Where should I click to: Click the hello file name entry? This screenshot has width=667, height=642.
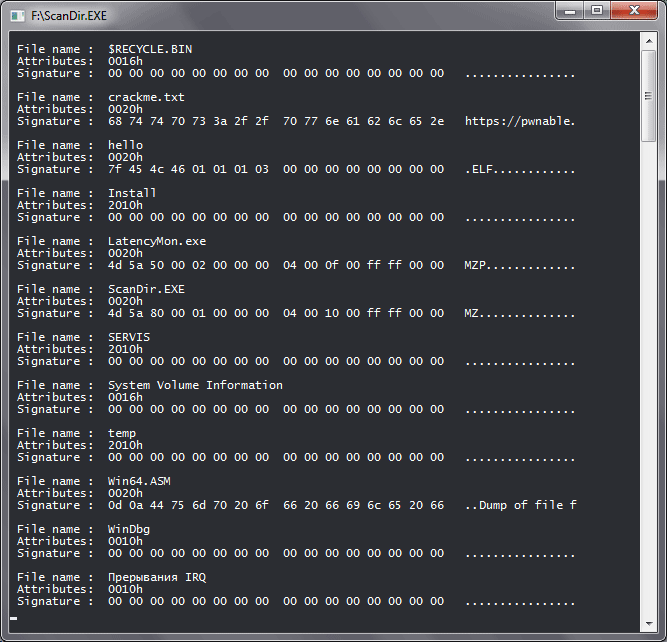pos(125,145)
